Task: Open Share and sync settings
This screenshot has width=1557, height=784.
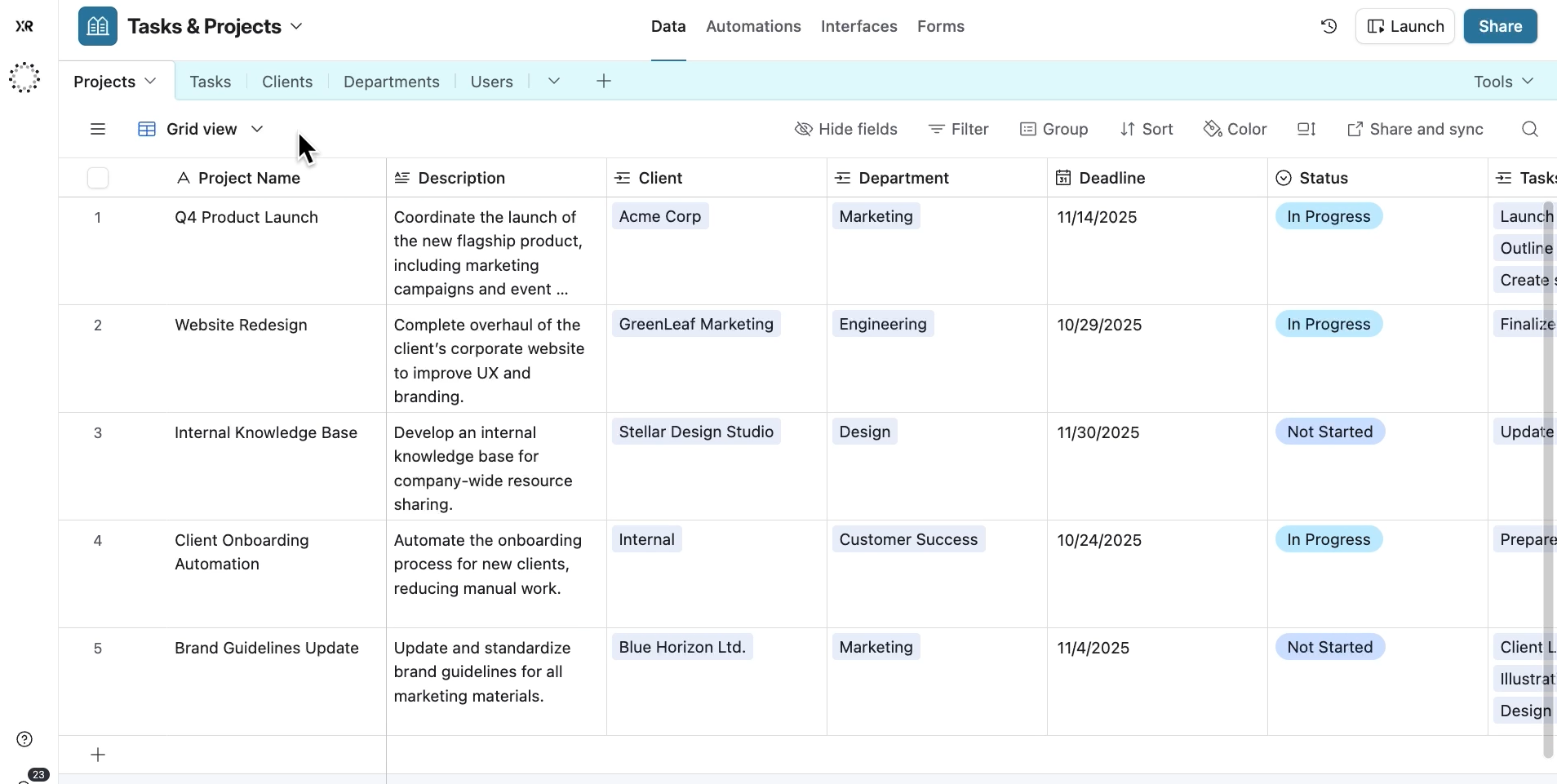Action: (1415, 129)
